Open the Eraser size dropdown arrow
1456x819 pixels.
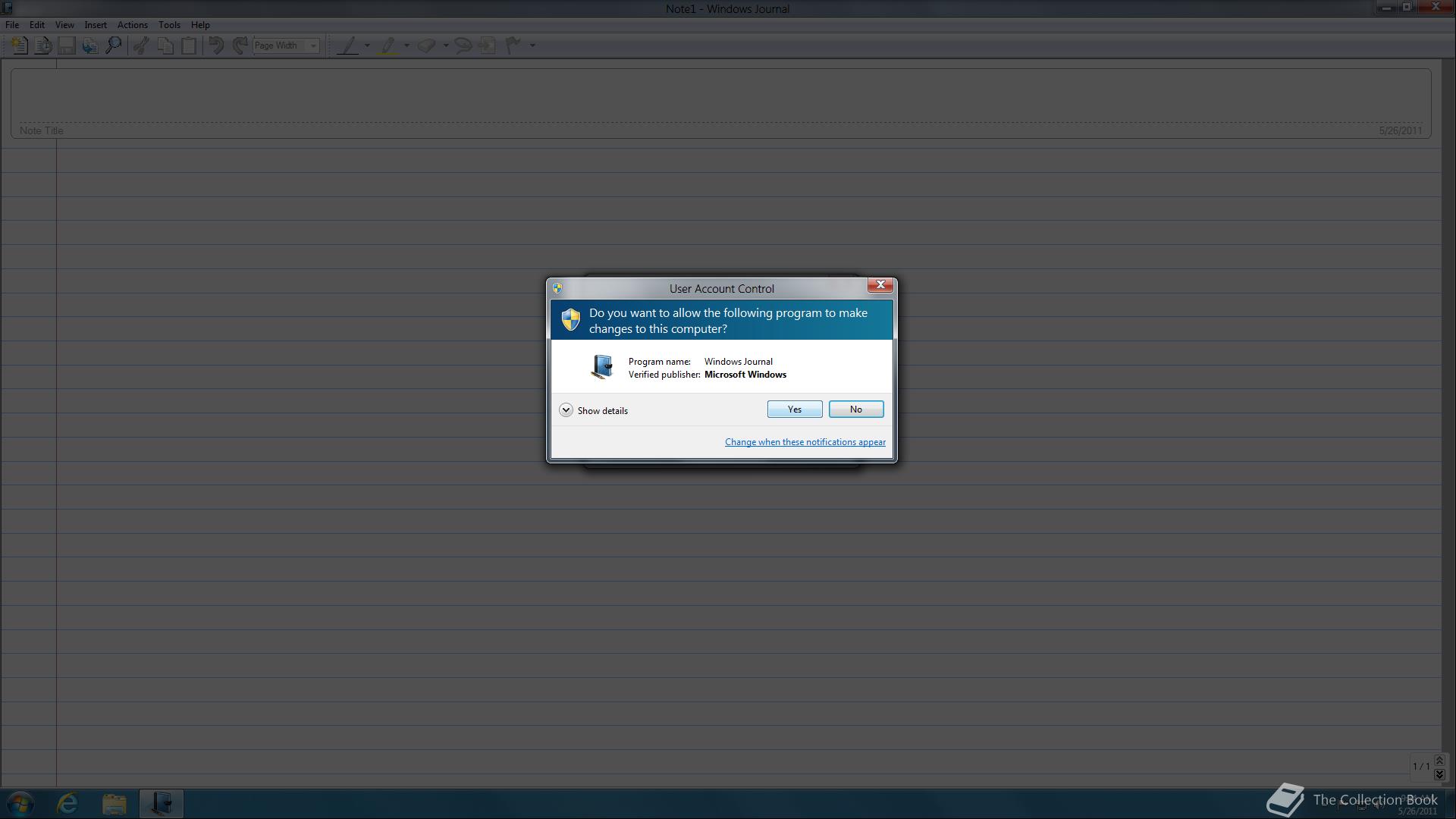point(445,45)
